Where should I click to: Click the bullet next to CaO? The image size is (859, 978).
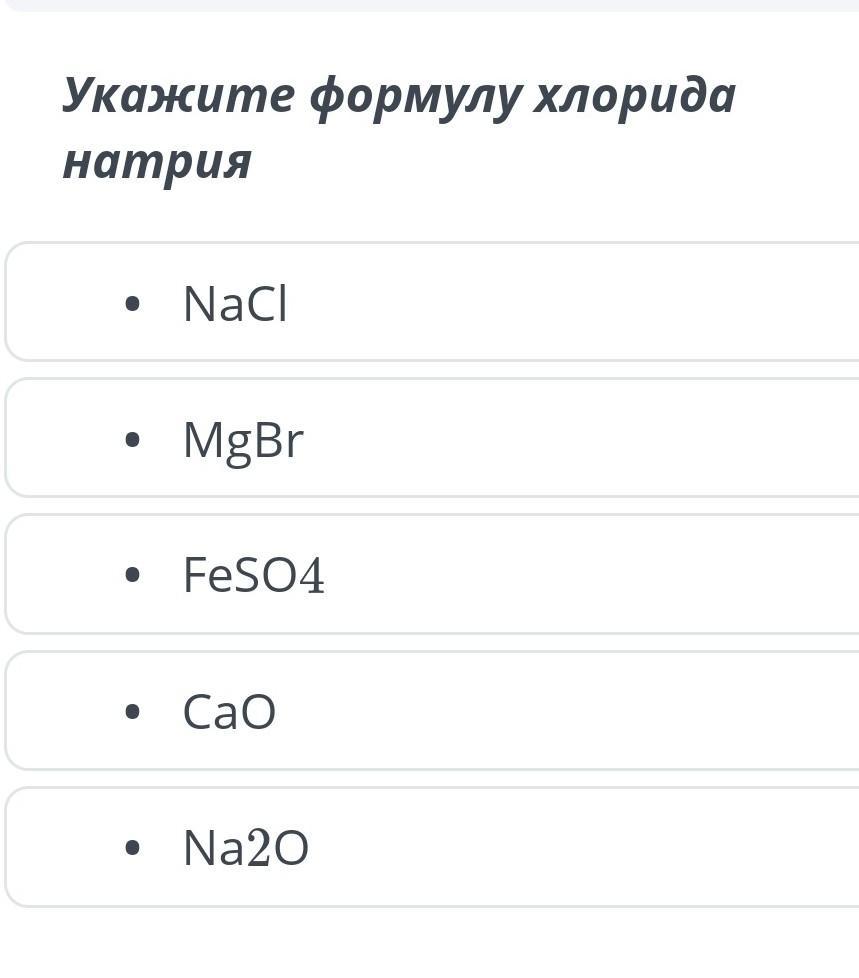(132, 711)
